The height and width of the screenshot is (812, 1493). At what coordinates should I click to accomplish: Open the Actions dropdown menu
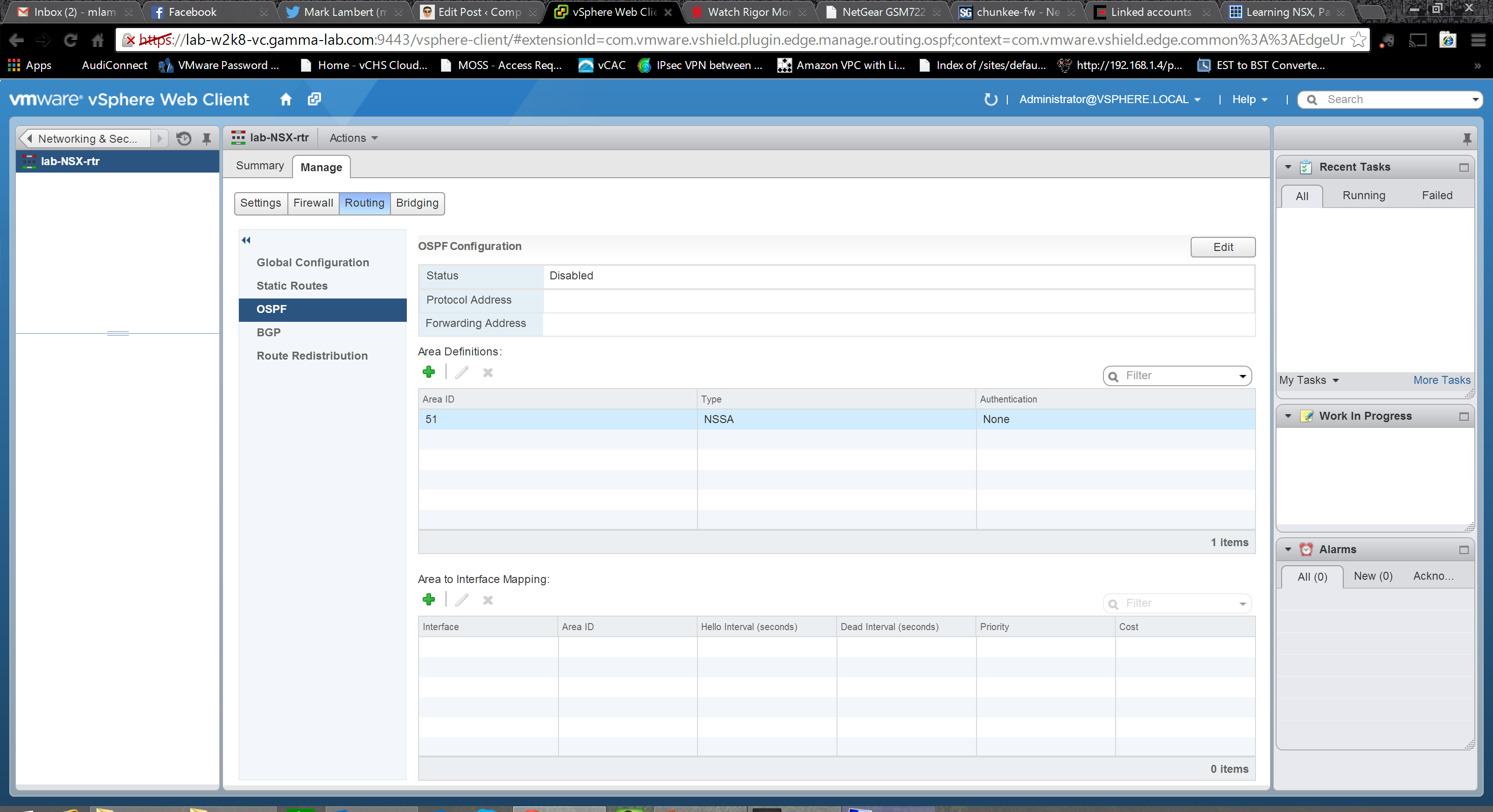pos(353,138)
